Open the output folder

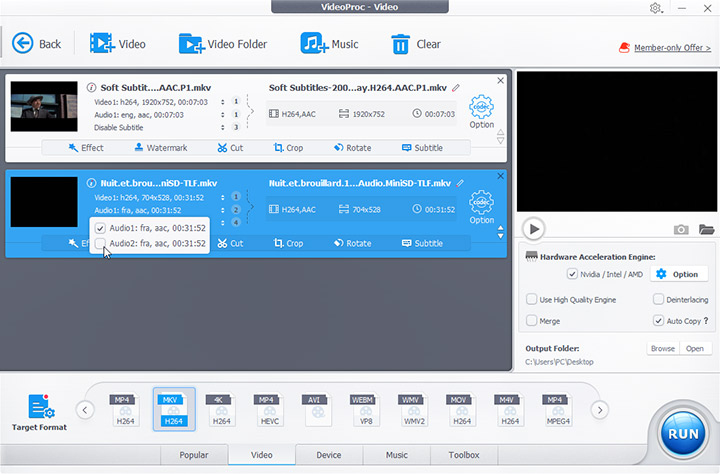695,349
